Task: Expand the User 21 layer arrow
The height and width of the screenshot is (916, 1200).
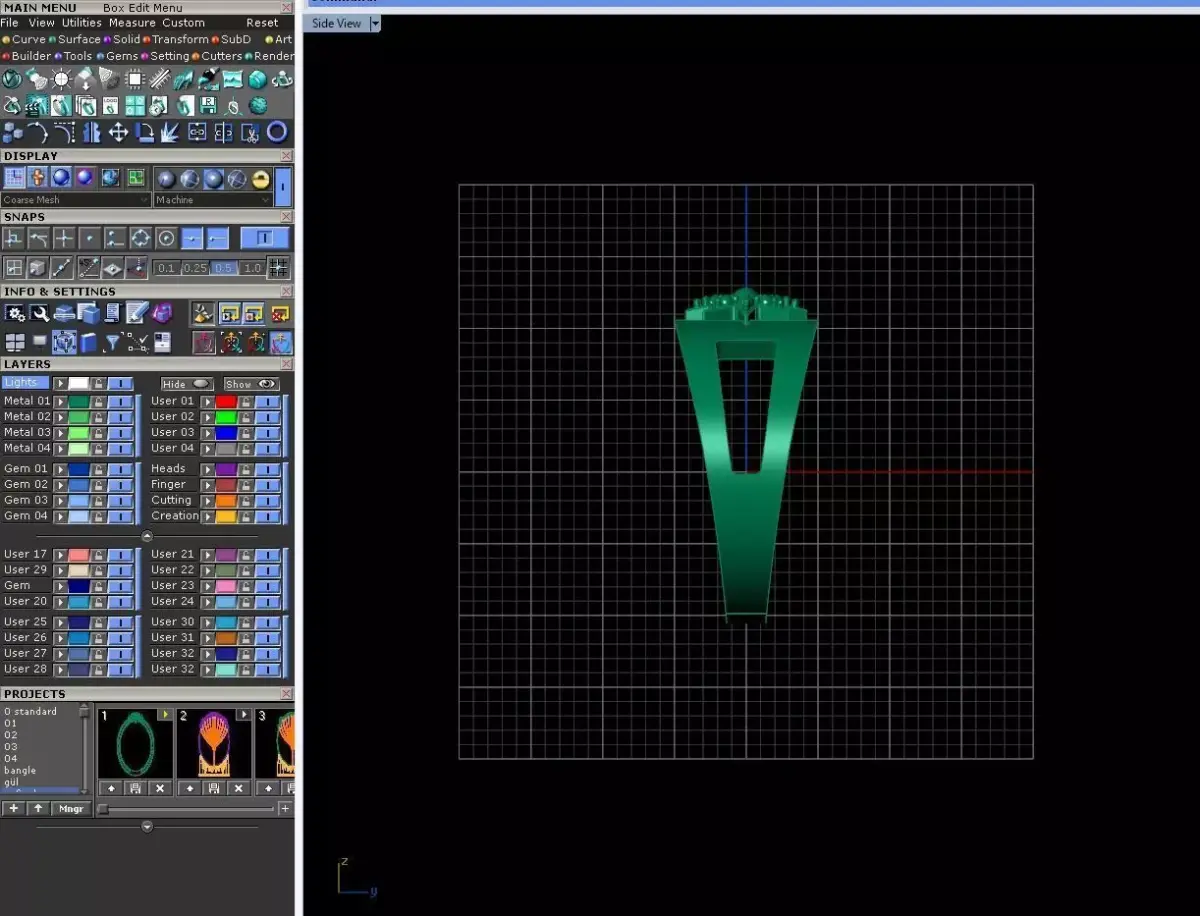Action: point(207,554)
